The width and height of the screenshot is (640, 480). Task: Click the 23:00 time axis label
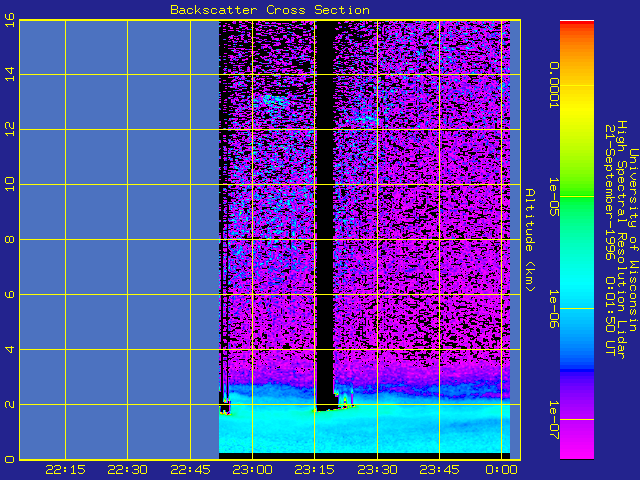click(x=252, y=470)
